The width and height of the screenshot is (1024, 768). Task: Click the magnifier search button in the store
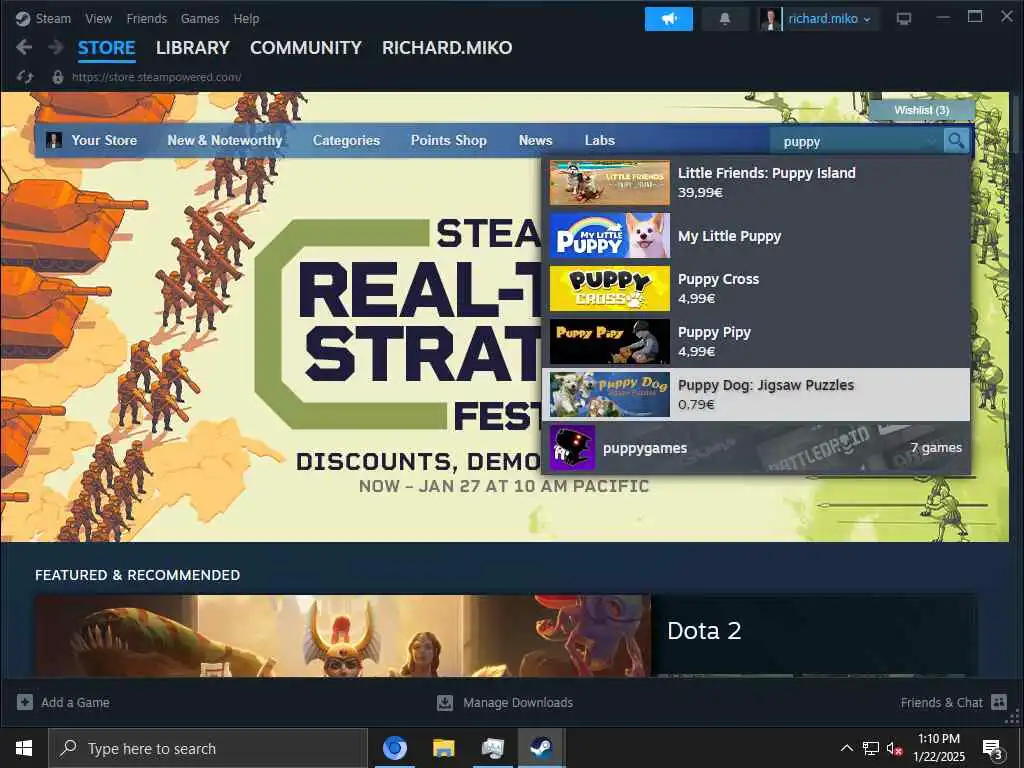tap(956, 140)
